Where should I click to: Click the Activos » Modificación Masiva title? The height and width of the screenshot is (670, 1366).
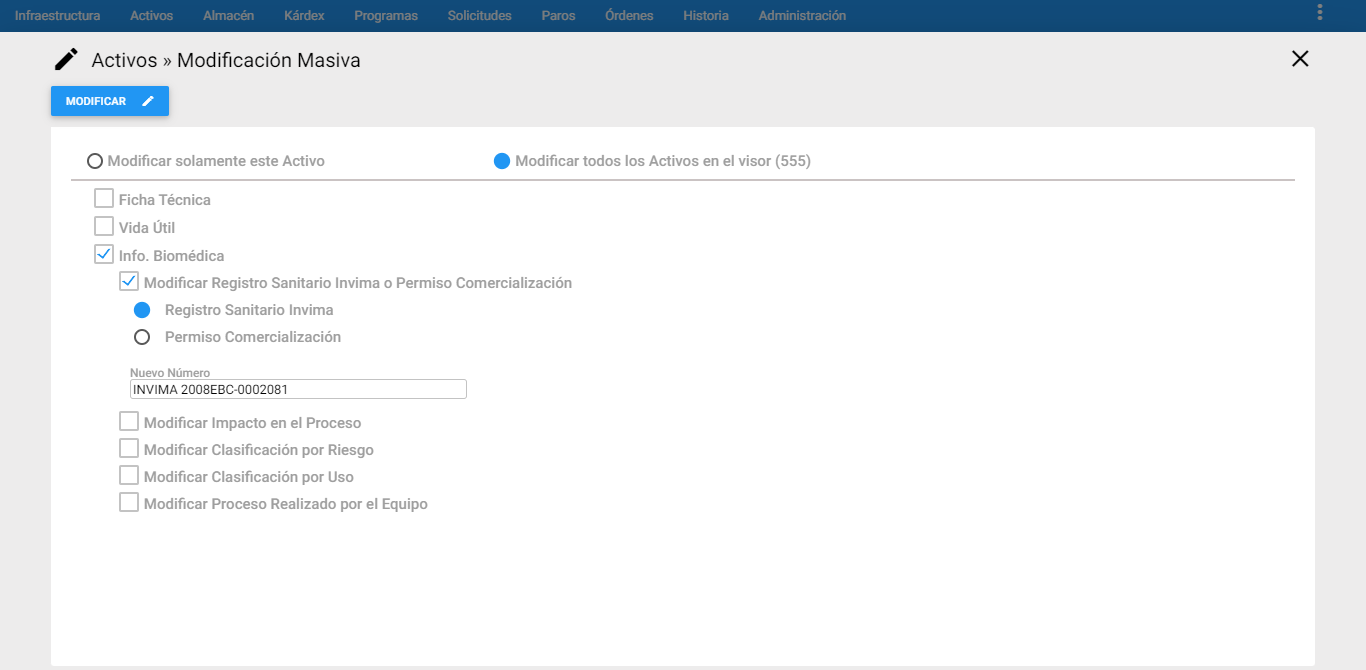pos(226,60)
